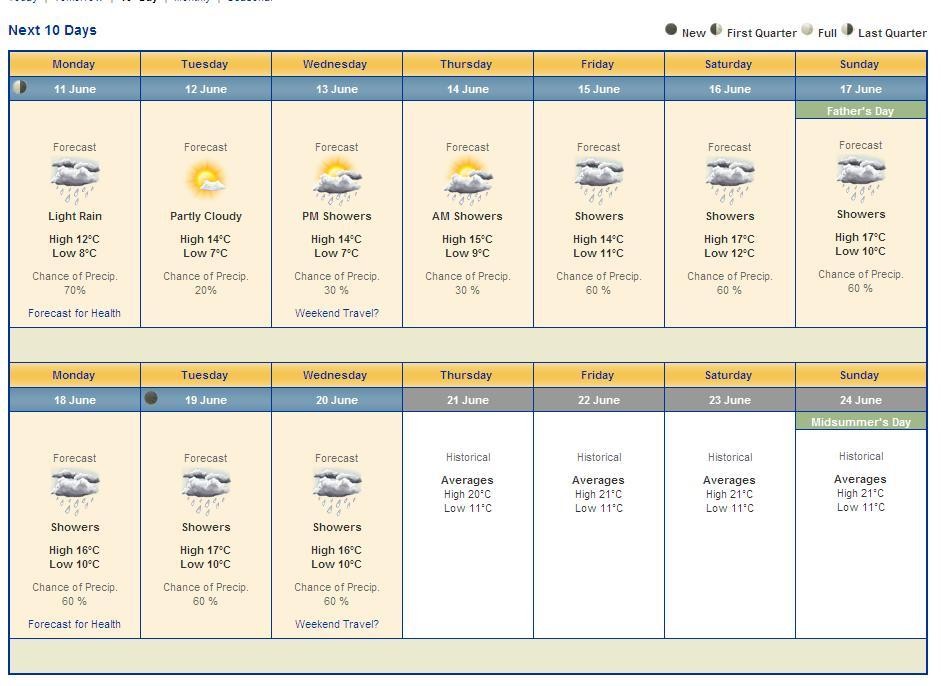Click High 20°C historical average for 21 June
941x686 pixels.
click(x=467, y=494)
